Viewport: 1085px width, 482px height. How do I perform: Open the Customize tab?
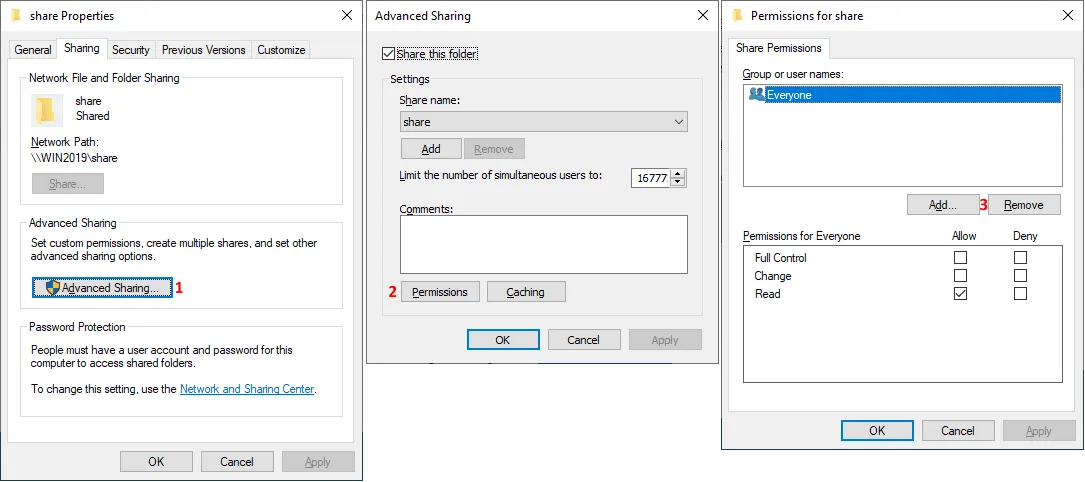[281, 50]
